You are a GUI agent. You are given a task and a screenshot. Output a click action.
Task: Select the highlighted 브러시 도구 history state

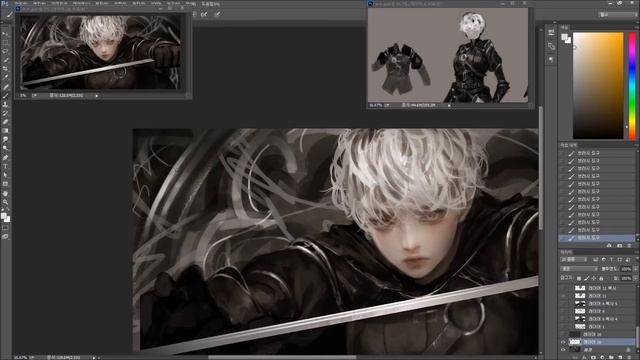click(597, 238)
